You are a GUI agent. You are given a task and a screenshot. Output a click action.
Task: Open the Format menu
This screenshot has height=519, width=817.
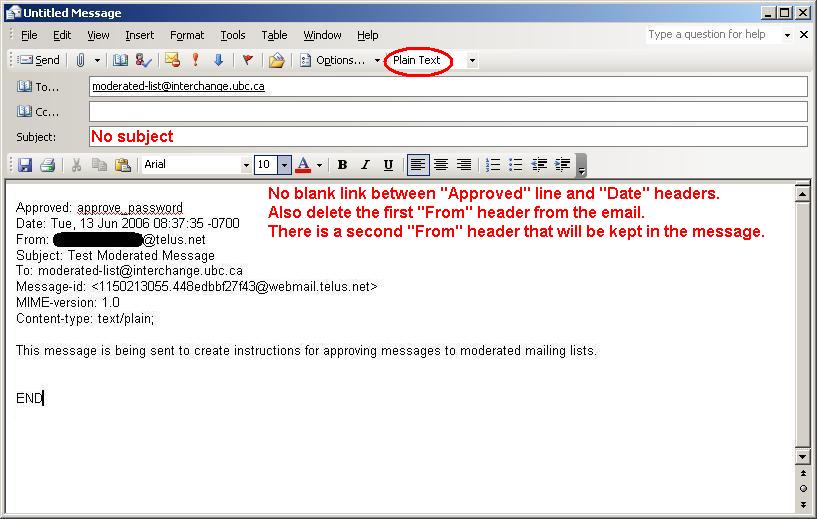(x=187, y=35)
